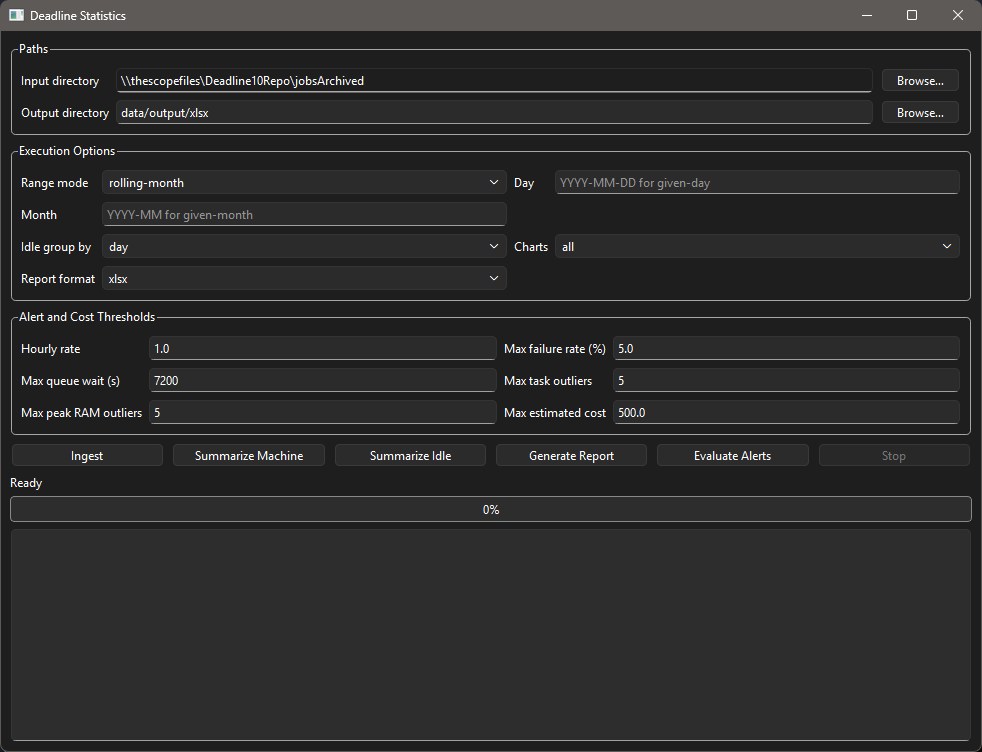Viewport: 982px width, 752px height.
Task: Click inside the empty log output area
Action: point(490,635)
